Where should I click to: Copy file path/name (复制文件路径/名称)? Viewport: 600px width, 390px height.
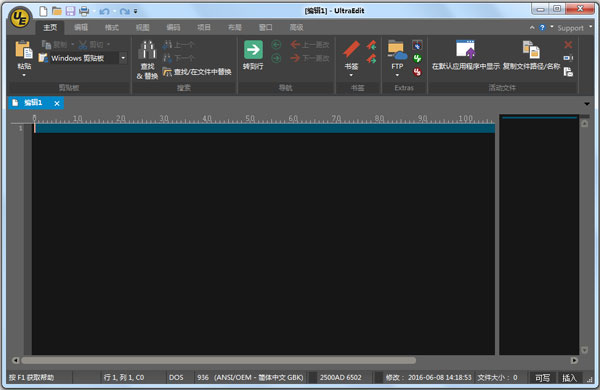pos(532,55)
